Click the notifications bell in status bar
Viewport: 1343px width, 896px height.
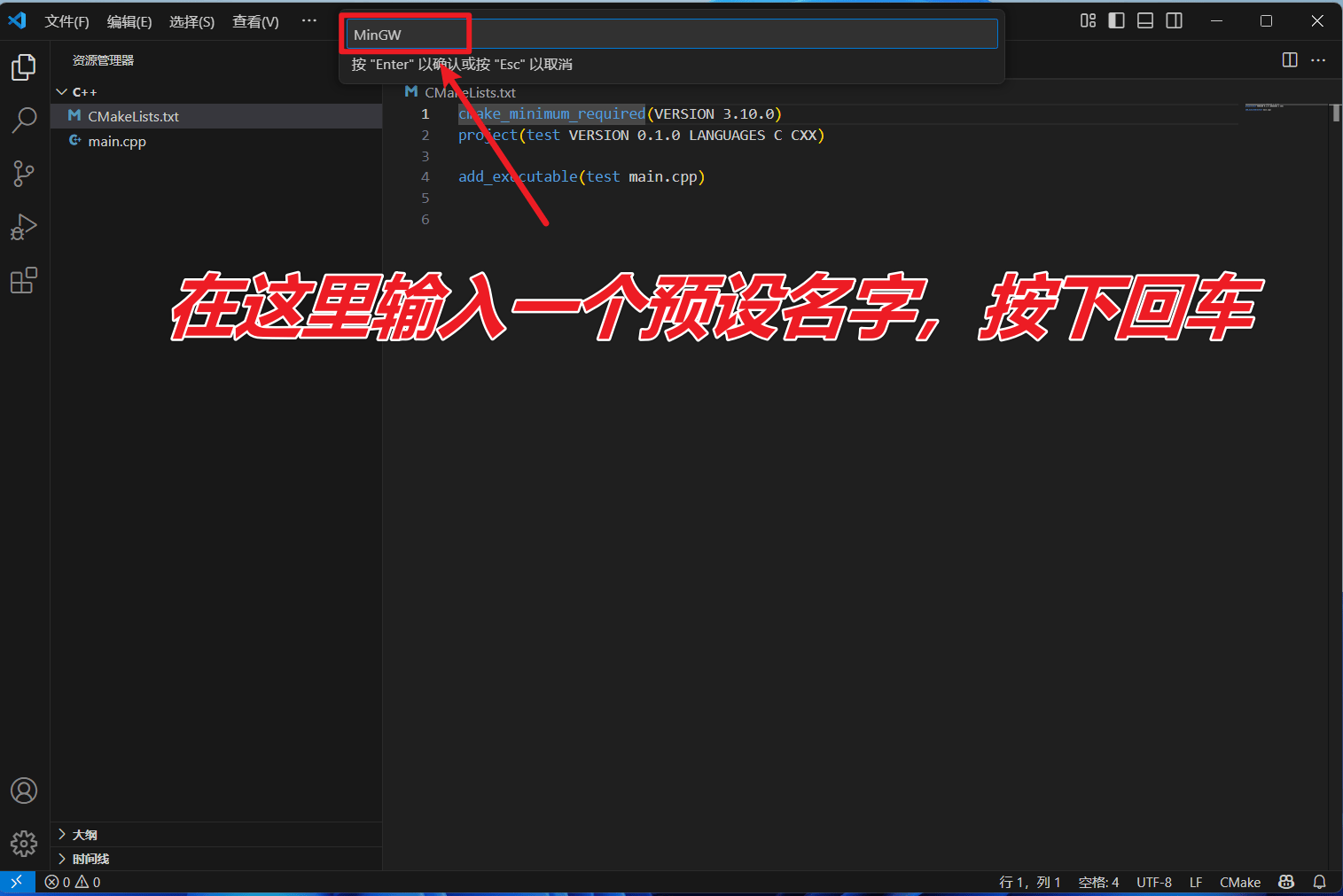point(1319,882)
